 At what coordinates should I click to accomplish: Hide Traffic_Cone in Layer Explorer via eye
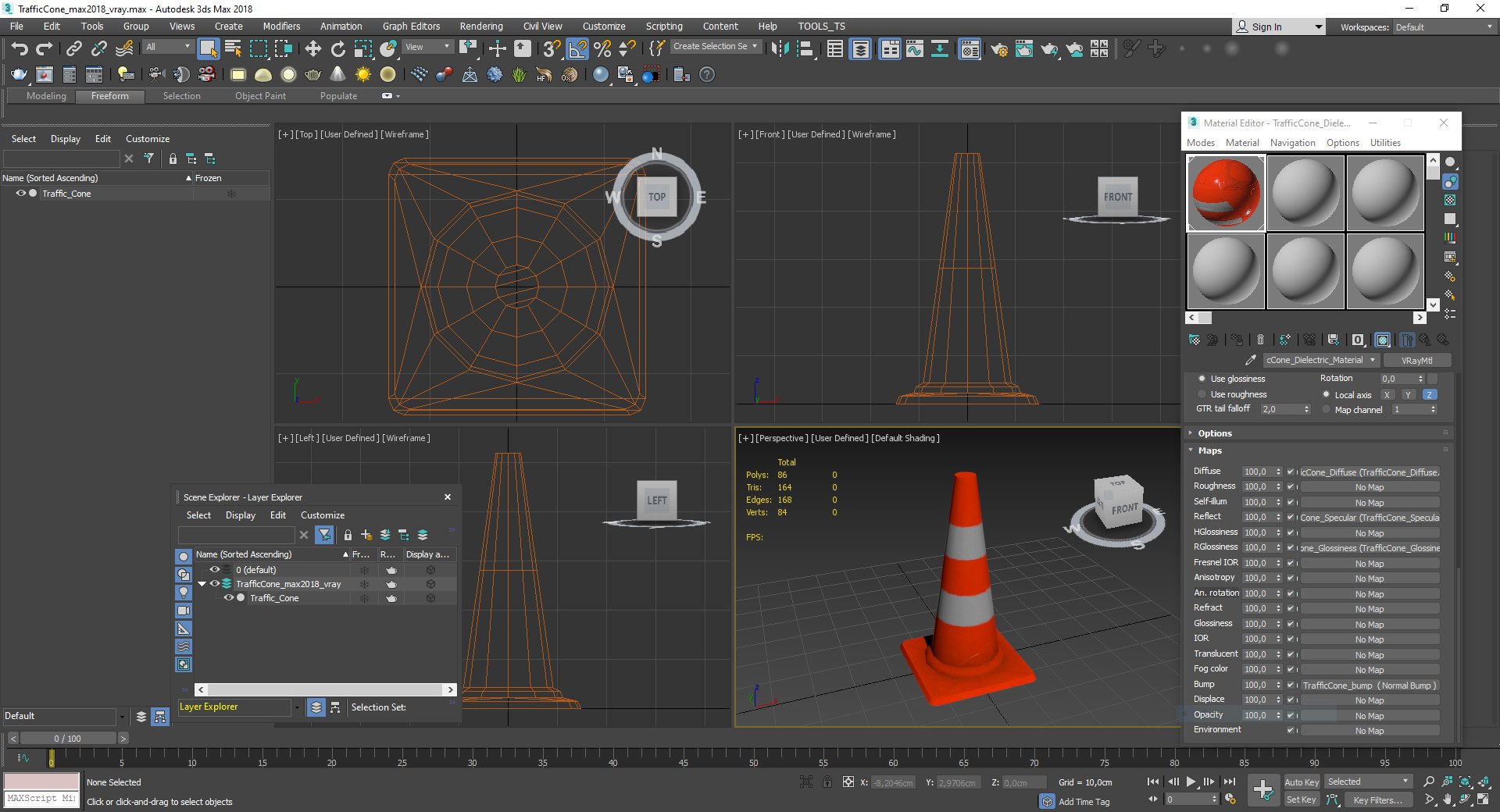229,598
